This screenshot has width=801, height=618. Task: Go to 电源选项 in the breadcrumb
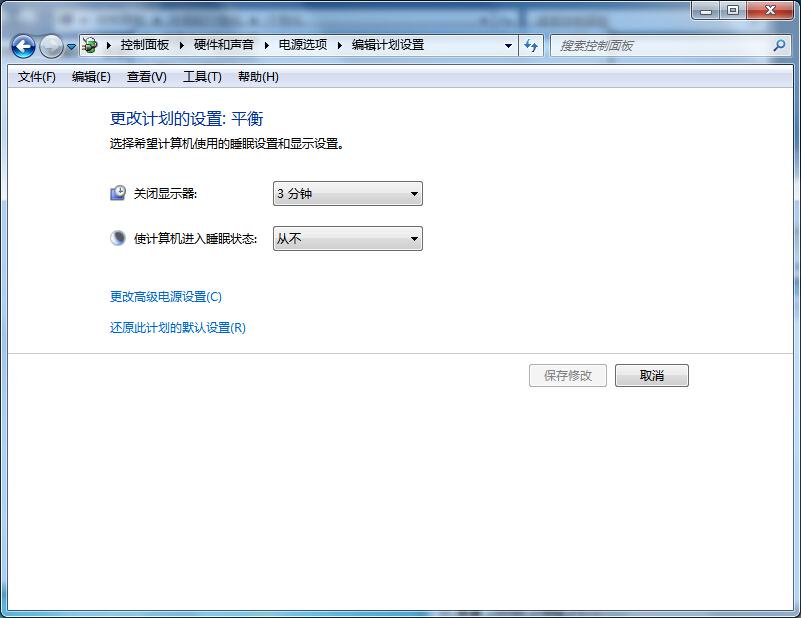coord(302,45)
